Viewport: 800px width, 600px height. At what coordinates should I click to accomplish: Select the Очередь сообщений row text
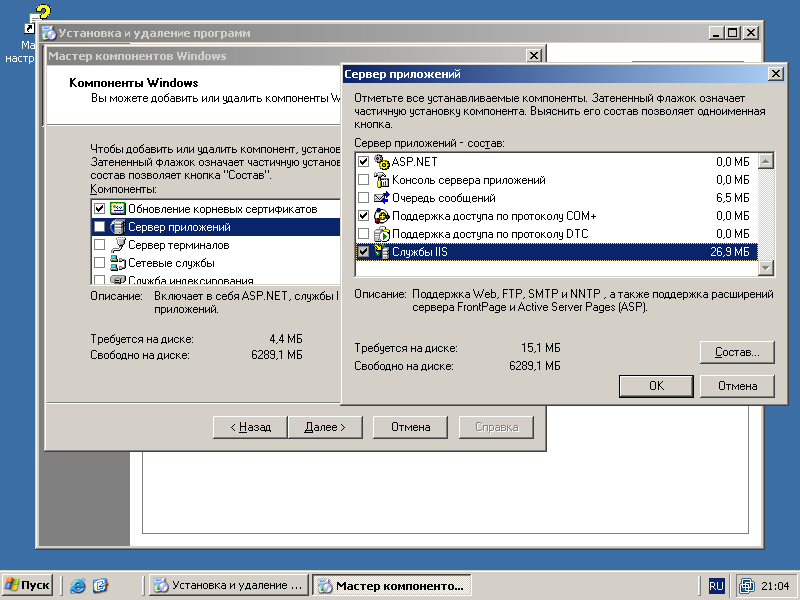tap(443, 198)
